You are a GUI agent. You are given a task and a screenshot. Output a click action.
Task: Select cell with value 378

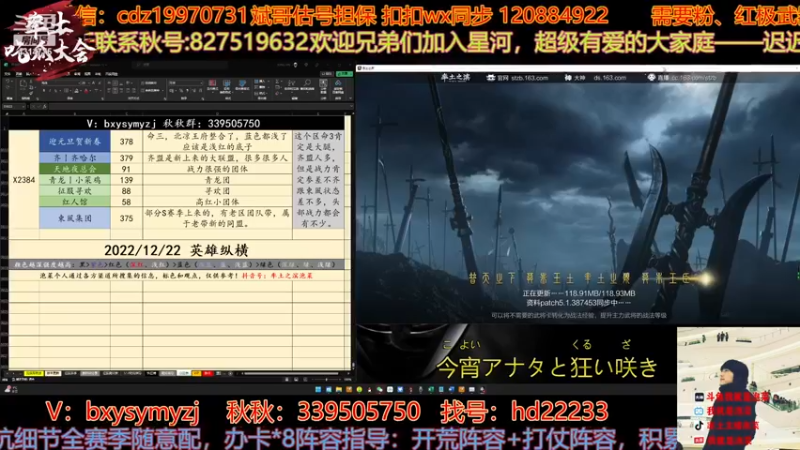127,141
